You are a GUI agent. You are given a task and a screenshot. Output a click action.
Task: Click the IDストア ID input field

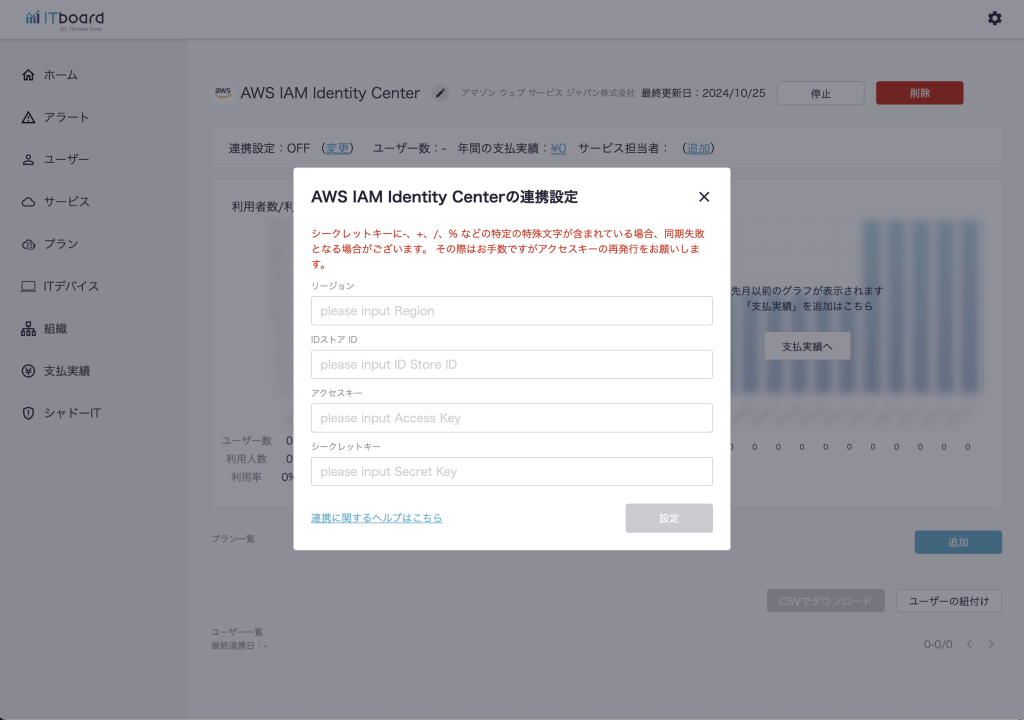pyautogui.click(x=511, y=364)
